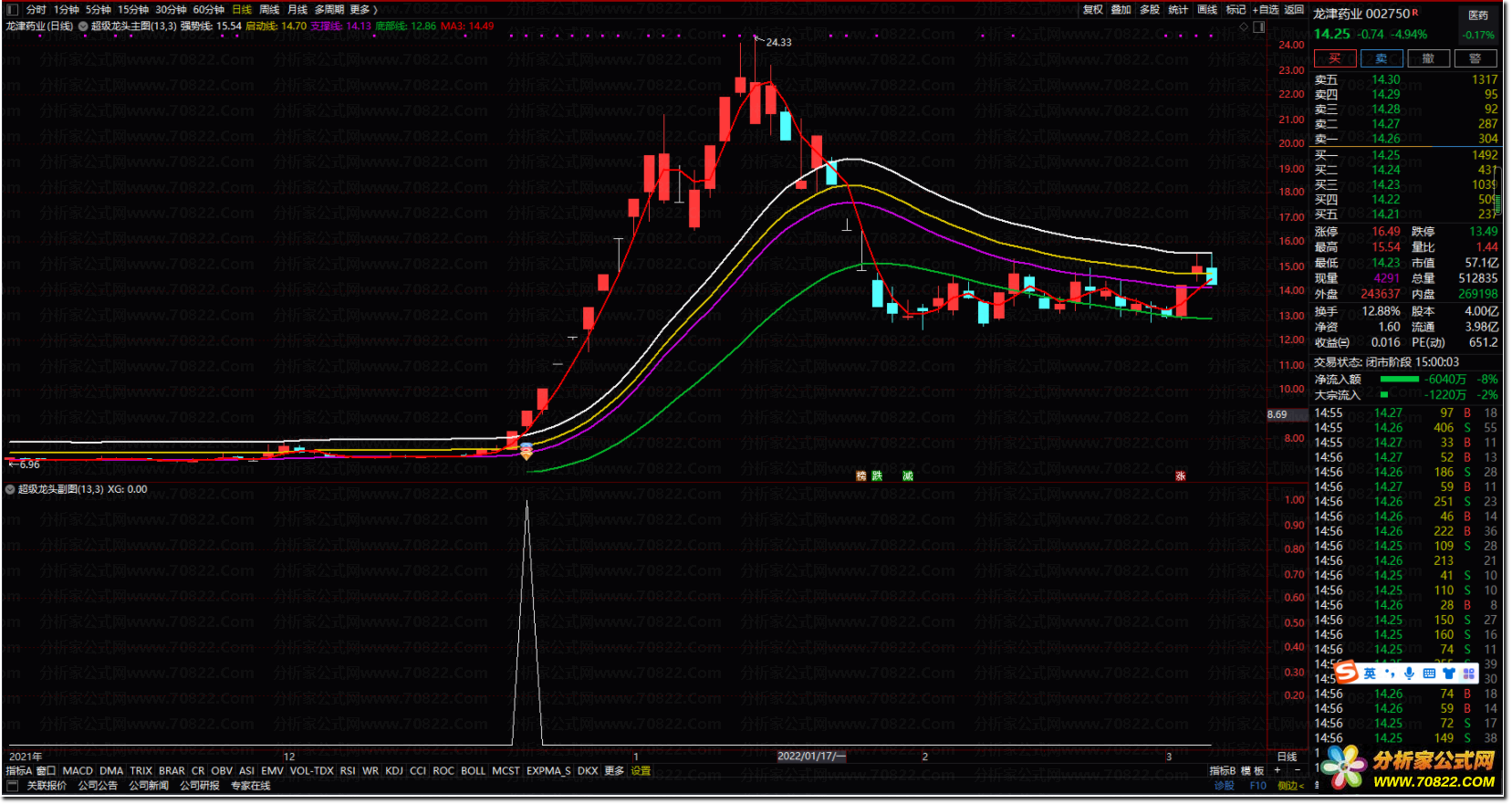Select the 周线 weekly chart tab
Screen dimensions: 1512x804
[270, 10]
